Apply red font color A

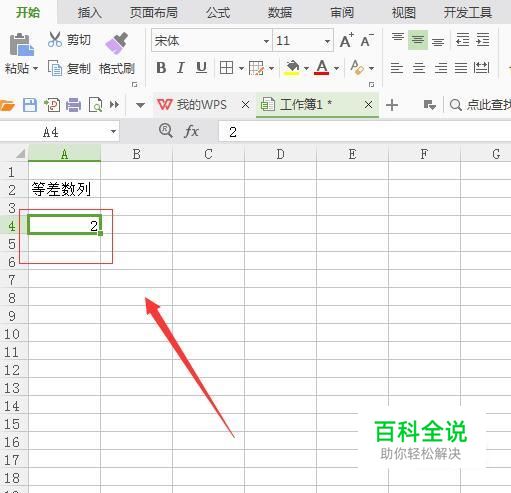(x=322, y=68)
